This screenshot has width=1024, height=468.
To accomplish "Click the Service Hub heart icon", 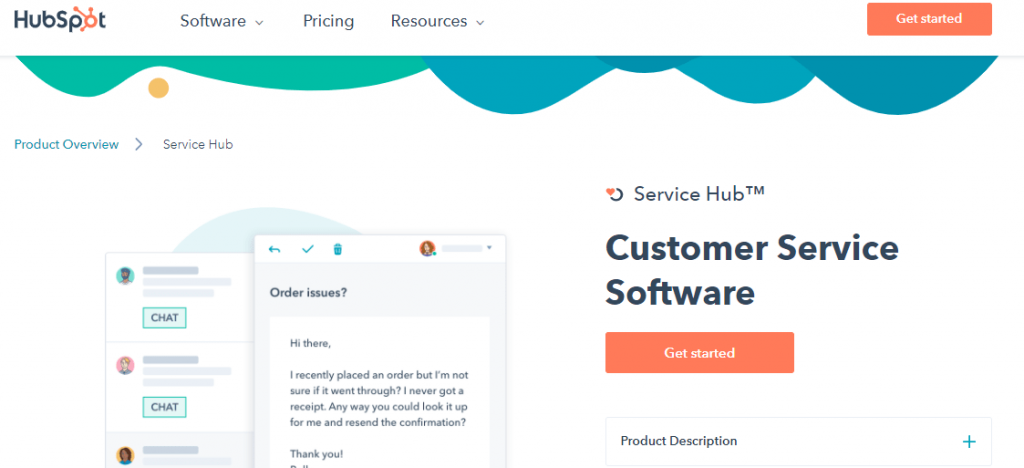I will pyautogui.click(x=615, y=194).
